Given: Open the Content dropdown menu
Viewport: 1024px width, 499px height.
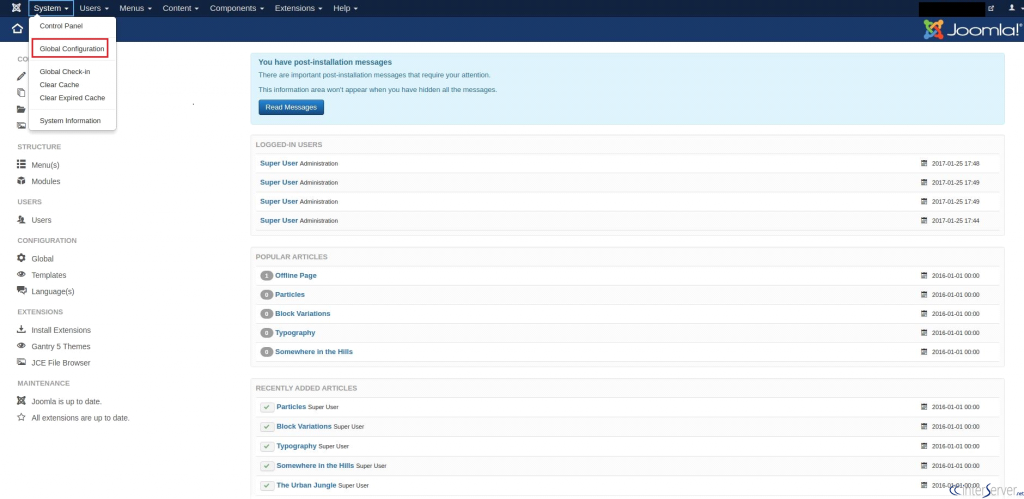Looking at the screenshot, I should tap(181, 8).
